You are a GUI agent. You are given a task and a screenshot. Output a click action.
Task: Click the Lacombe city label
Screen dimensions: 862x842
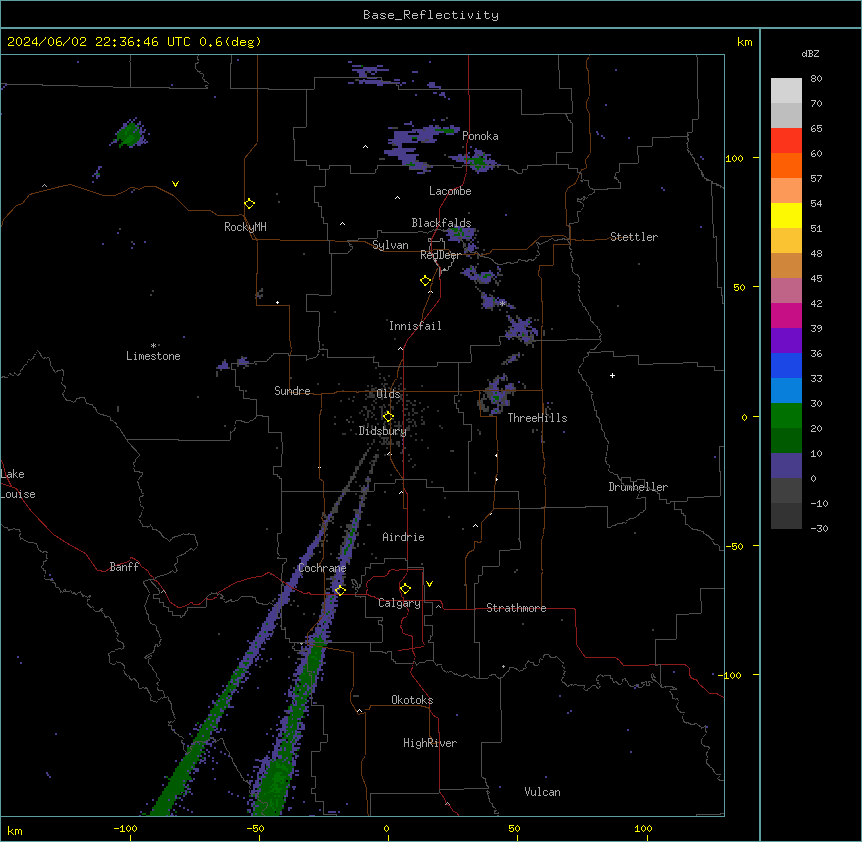pos(450,191)
